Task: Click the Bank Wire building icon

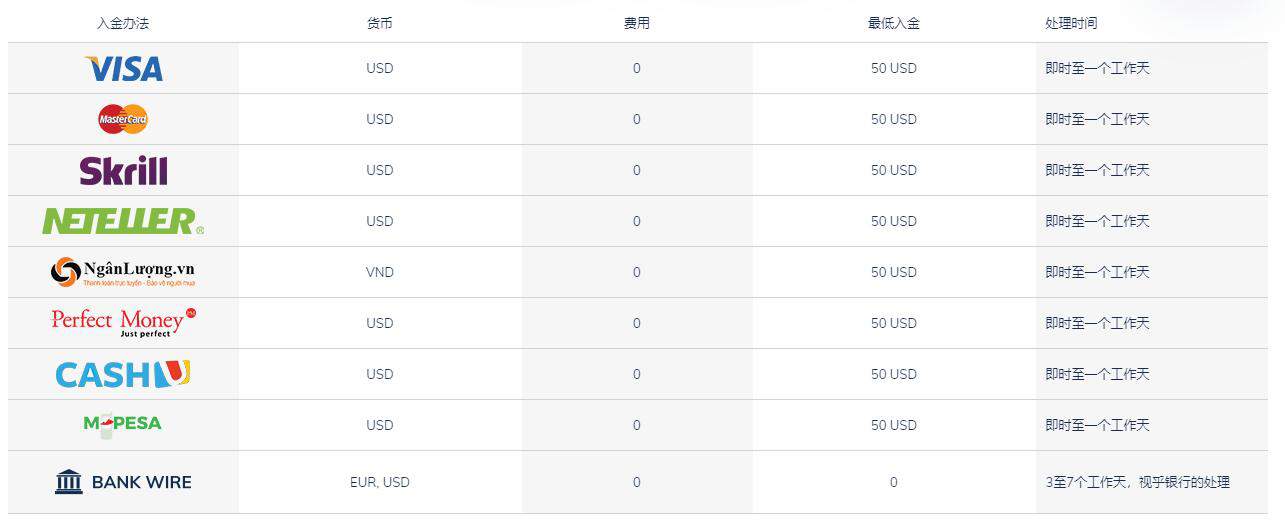Action: (69, 482)
